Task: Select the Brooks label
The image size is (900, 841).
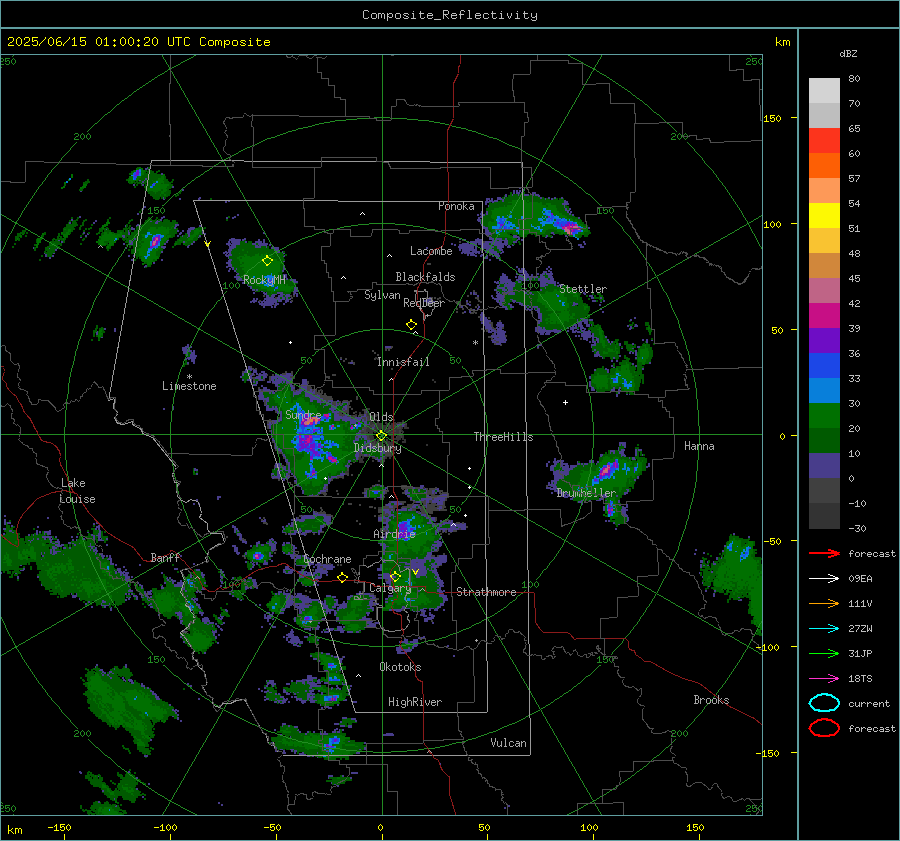Action: point(711,700)
